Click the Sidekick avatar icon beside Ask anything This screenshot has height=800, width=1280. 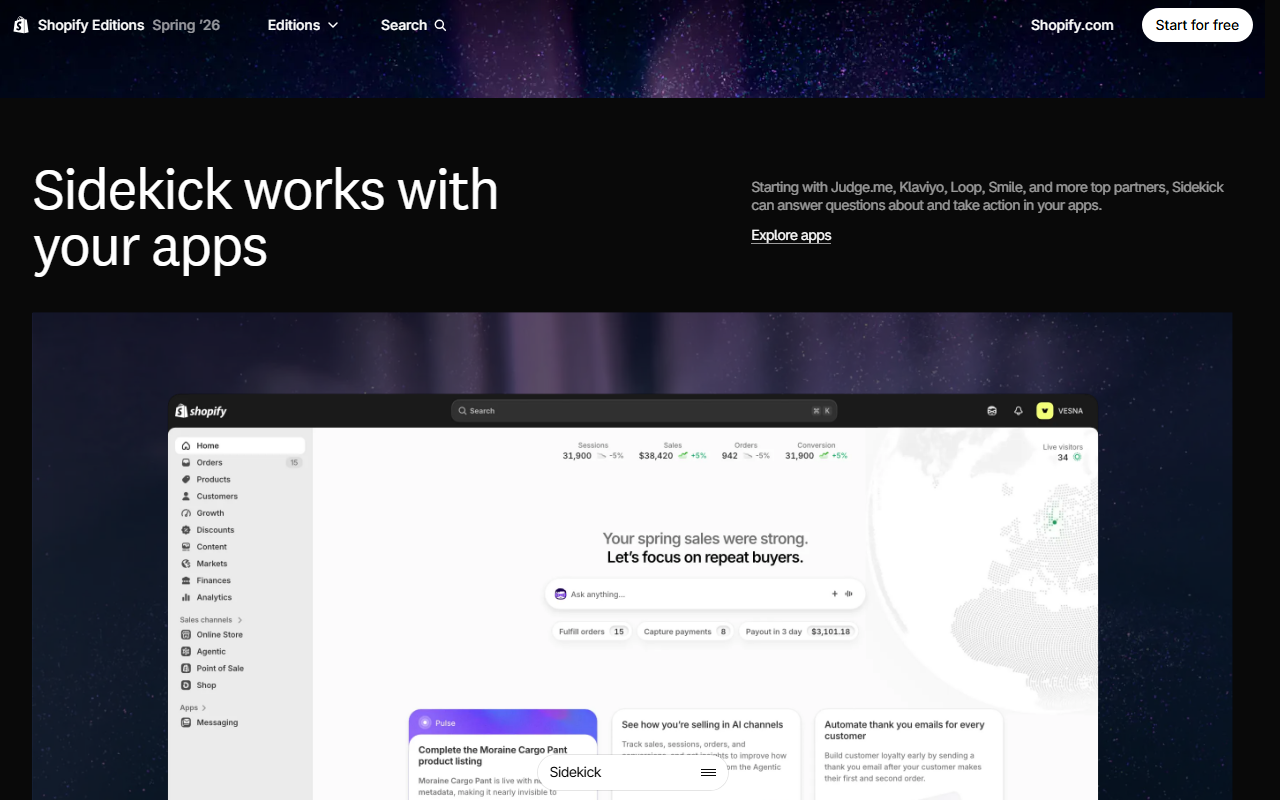coord(561,594)
